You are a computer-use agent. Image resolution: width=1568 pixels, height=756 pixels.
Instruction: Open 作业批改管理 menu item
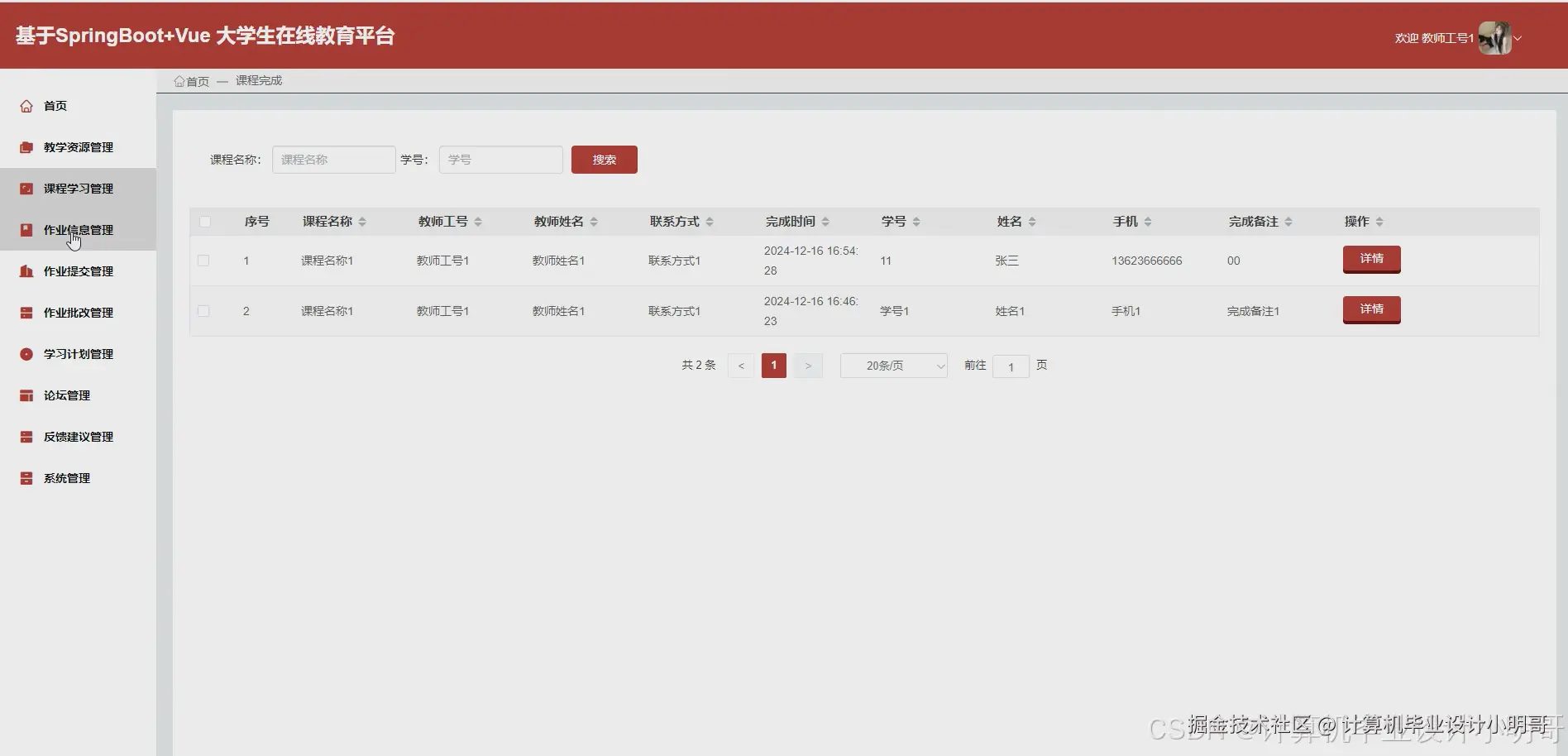78,313
